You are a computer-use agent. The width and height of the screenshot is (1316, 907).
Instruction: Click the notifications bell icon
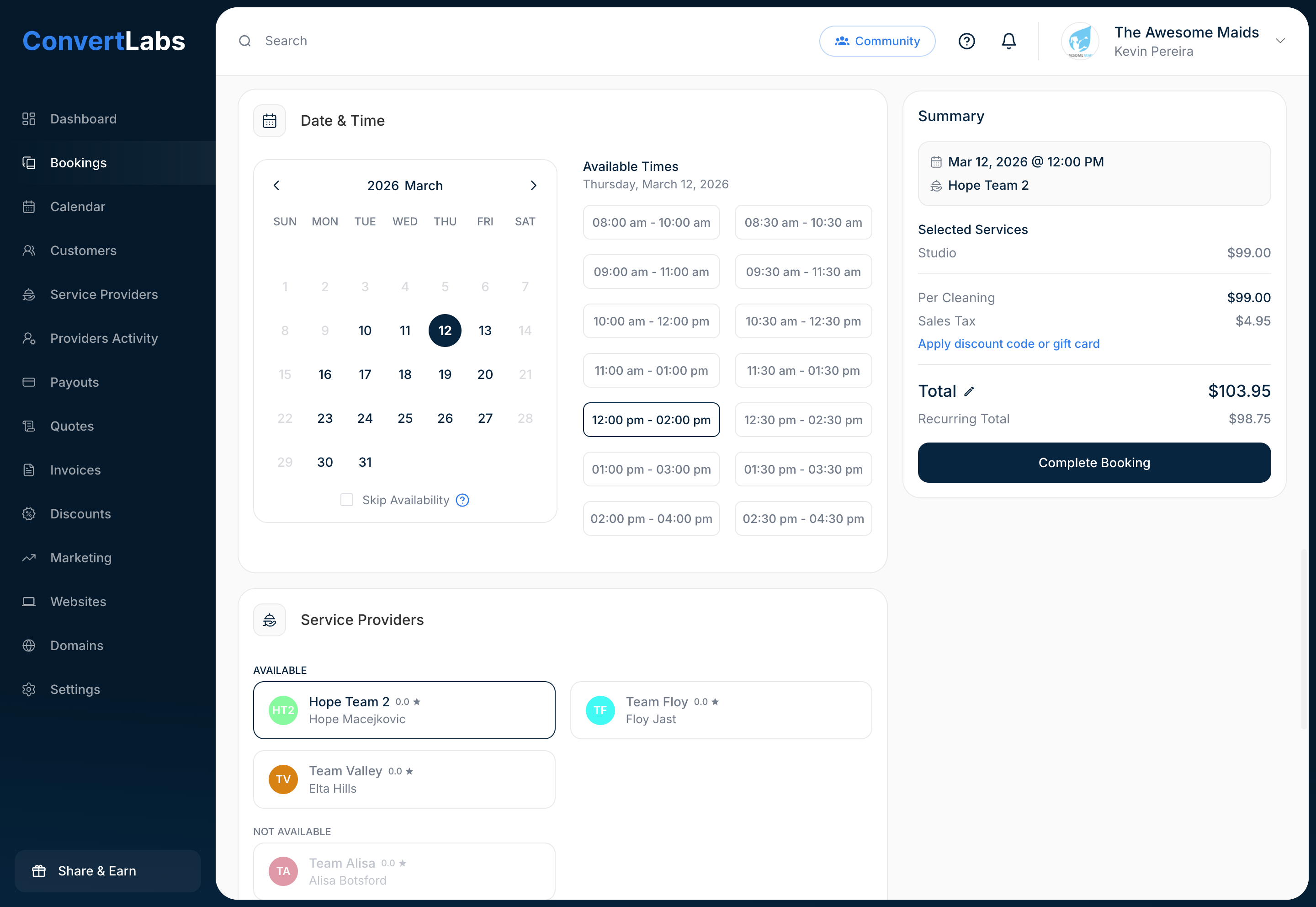[1008, 41]
